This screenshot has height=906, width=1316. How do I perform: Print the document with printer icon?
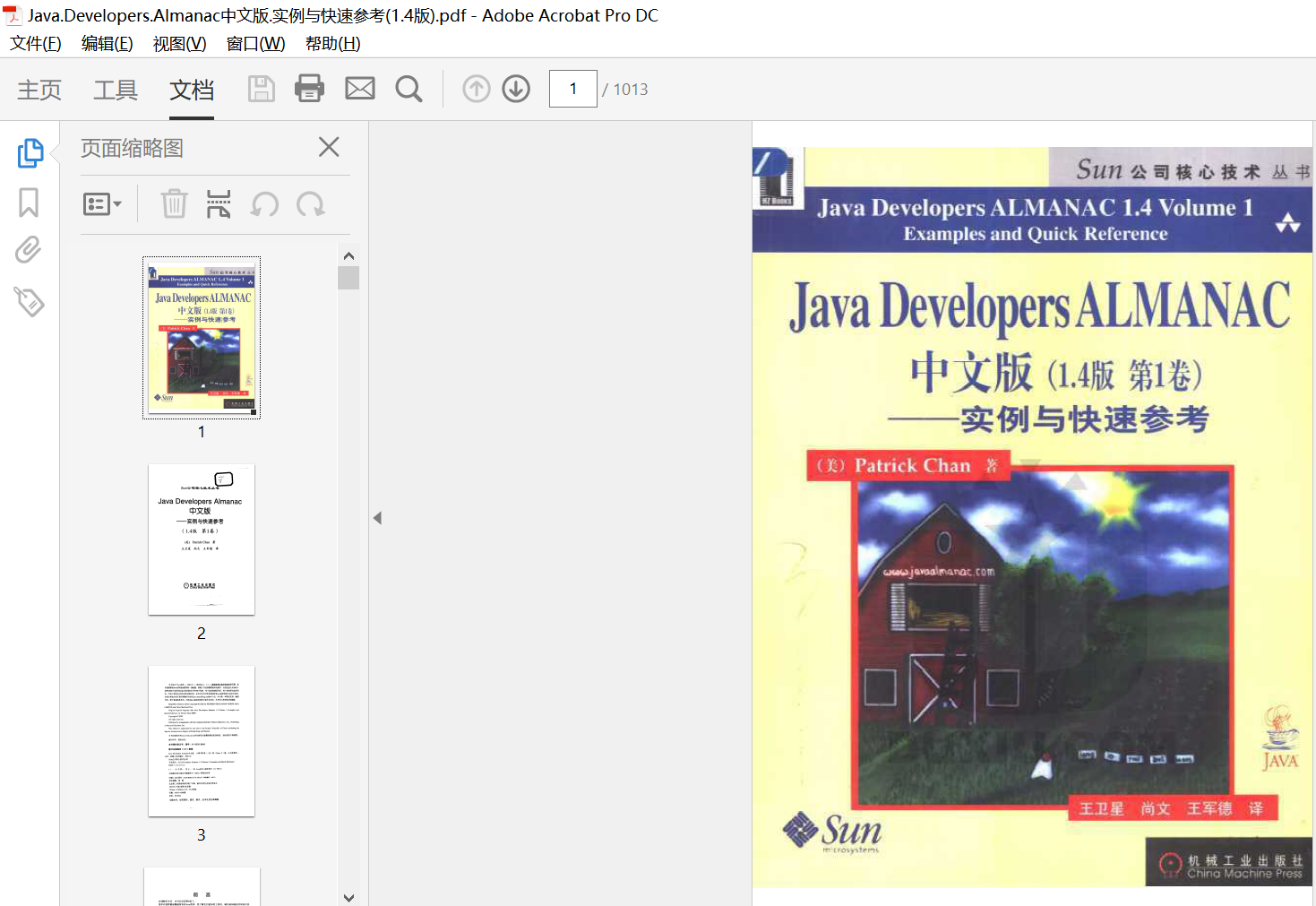pos(310,89)
